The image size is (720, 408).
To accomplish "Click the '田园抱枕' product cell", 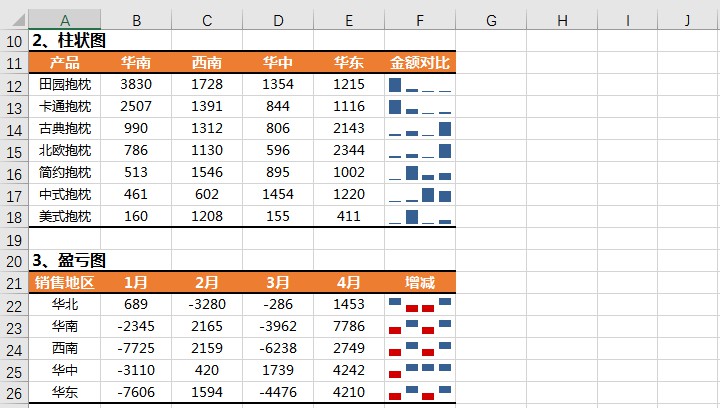I will click(65, 84).
